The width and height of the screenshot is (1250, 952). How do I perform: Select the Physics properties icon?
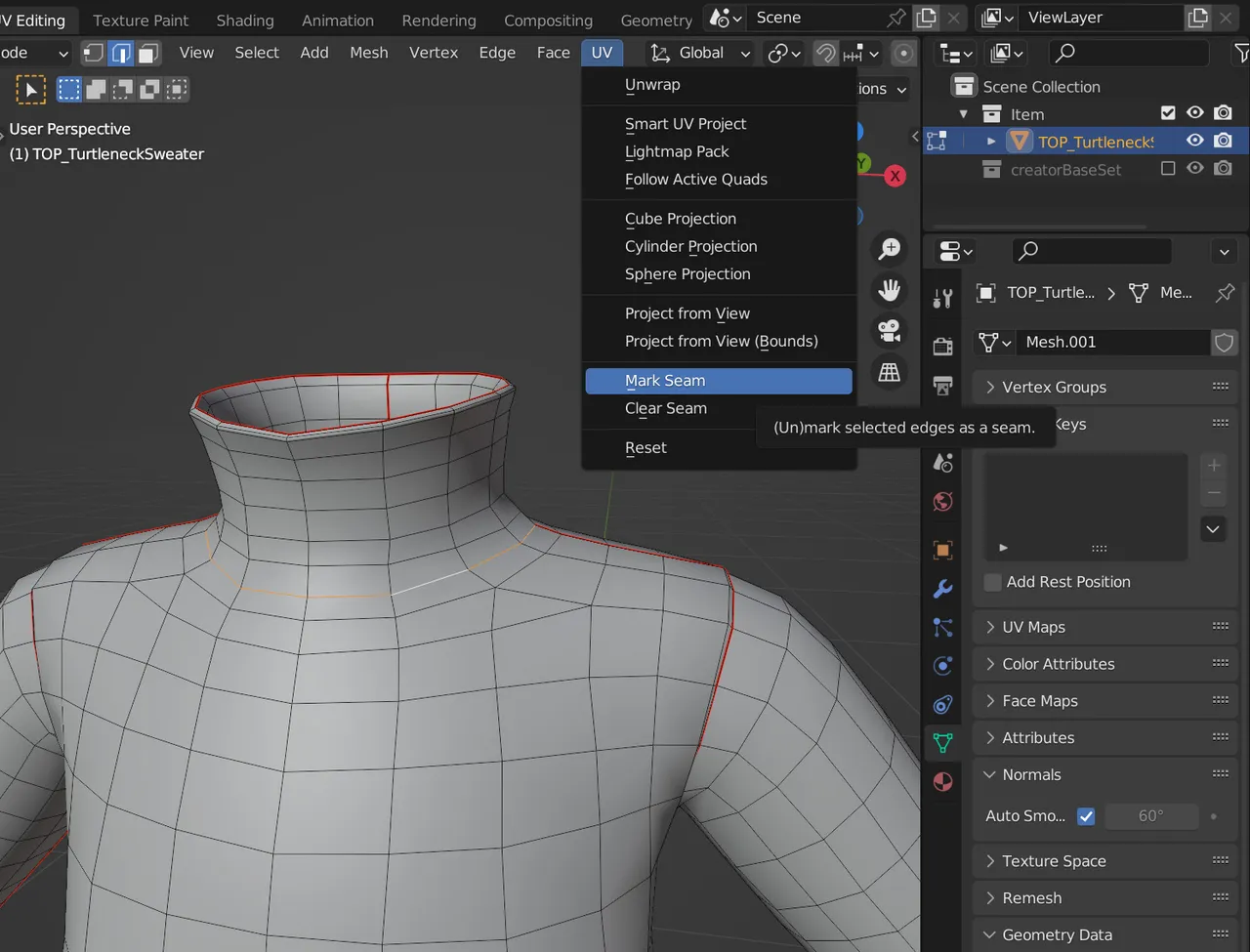pos(942,665)
